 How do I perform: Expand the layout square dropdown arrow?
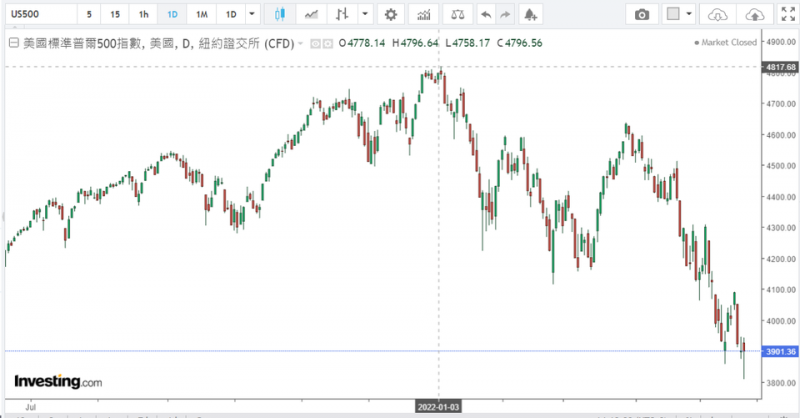click(690, 15)
